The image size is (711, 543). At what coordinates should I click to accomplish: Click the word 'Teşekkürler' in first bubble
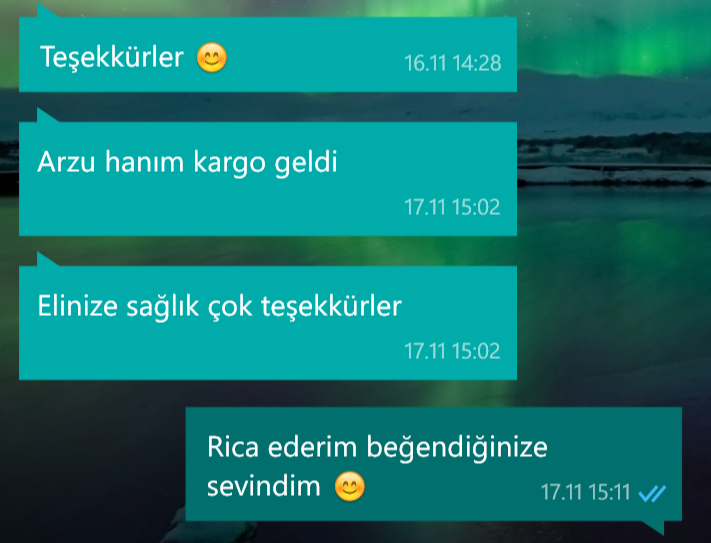112,58
